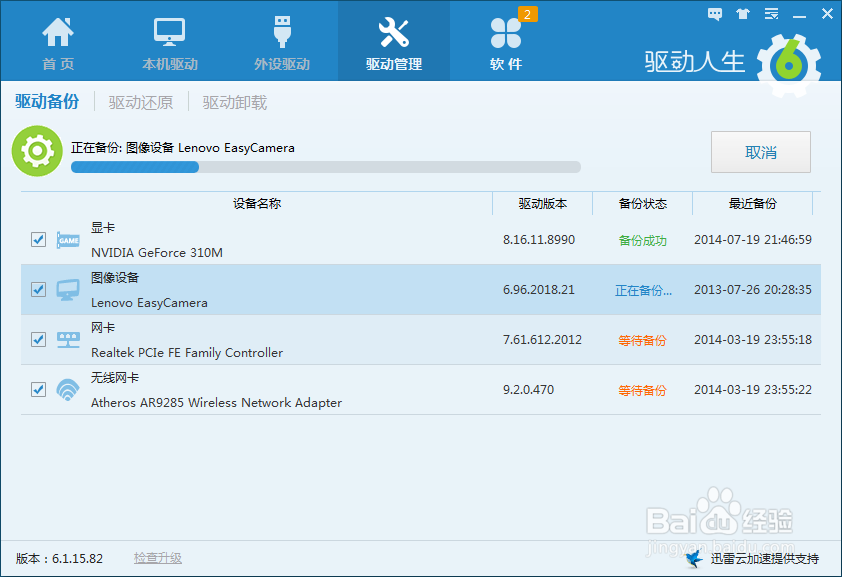The width and height of the screenshot is (842, 577).
Task: Click backup date 2013-07-26 20:28:35
Action: pos(753,289)
